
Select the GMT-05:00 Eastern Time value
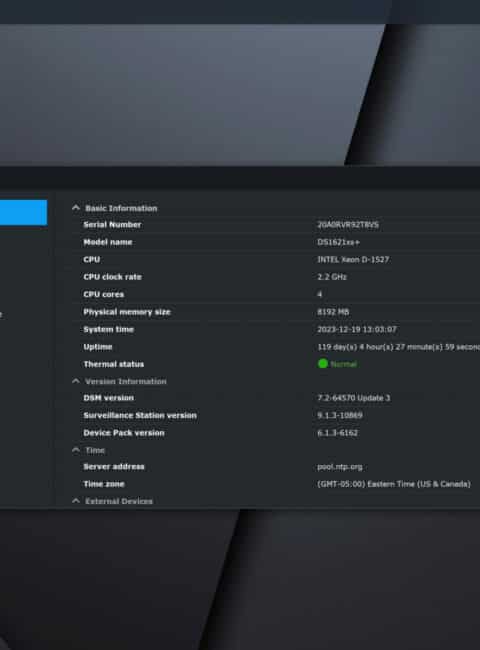pyautogui.click(x=394, y=484)
